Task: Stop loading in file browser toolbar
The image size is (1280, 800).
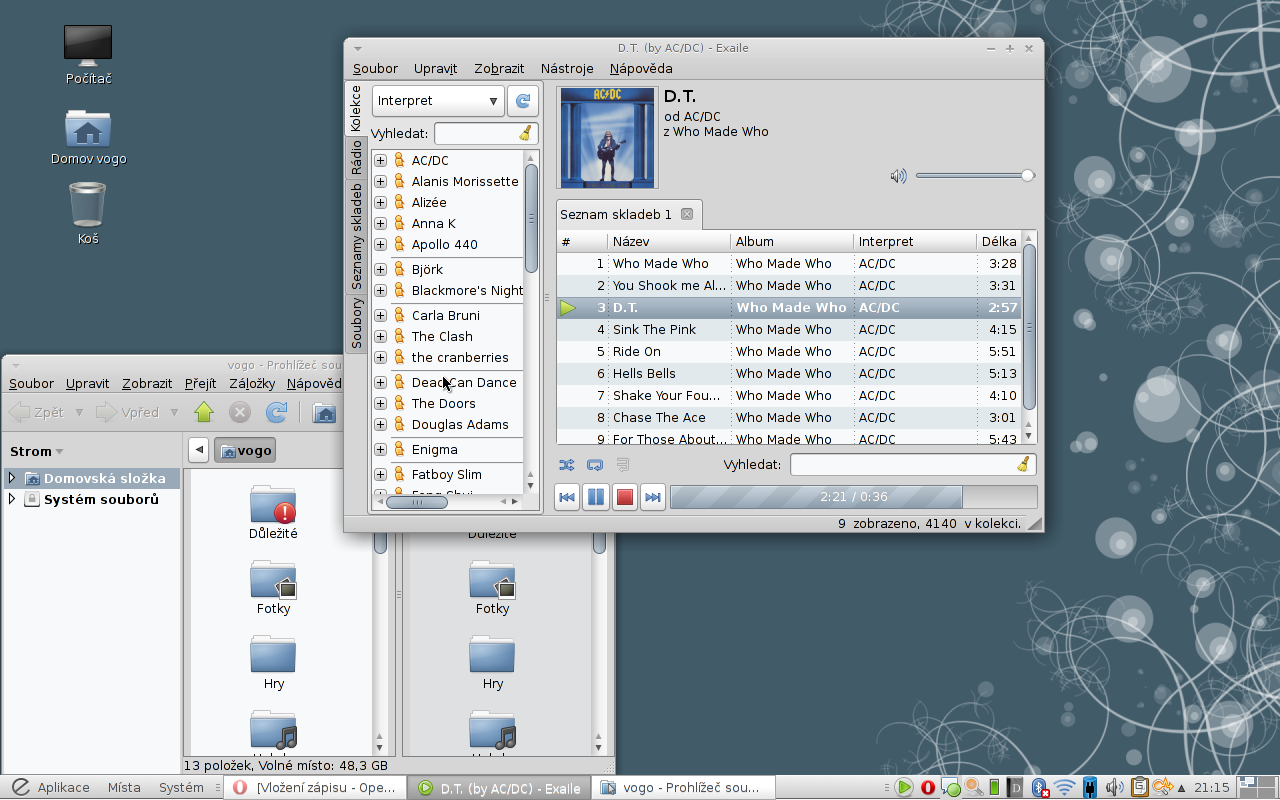Action: tap(240, 412)
